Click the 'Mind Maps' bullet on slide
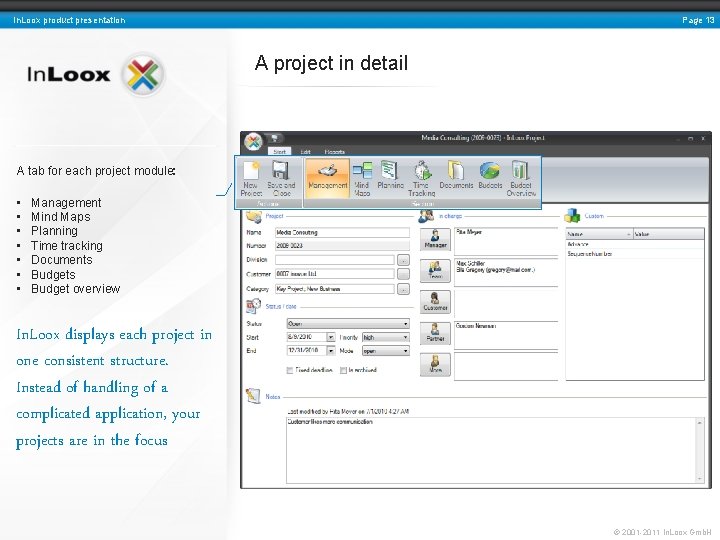The image size is (720, 540). 61,217
